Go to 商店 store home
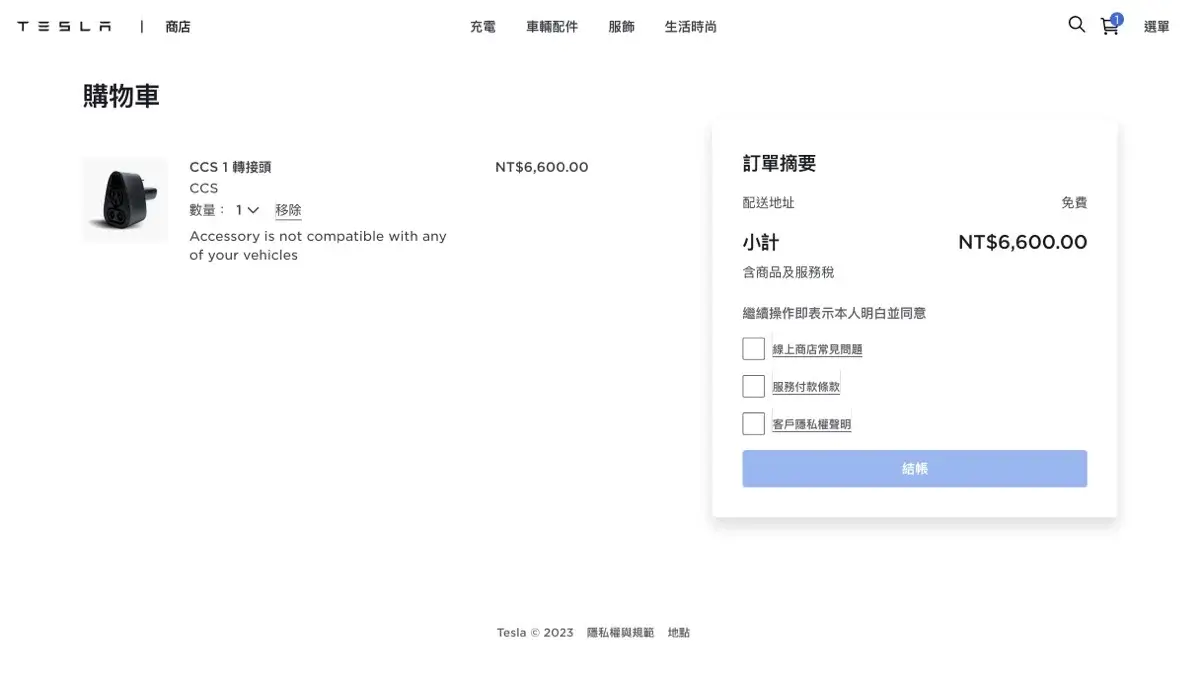1200x675 pixels. (178, 27)
